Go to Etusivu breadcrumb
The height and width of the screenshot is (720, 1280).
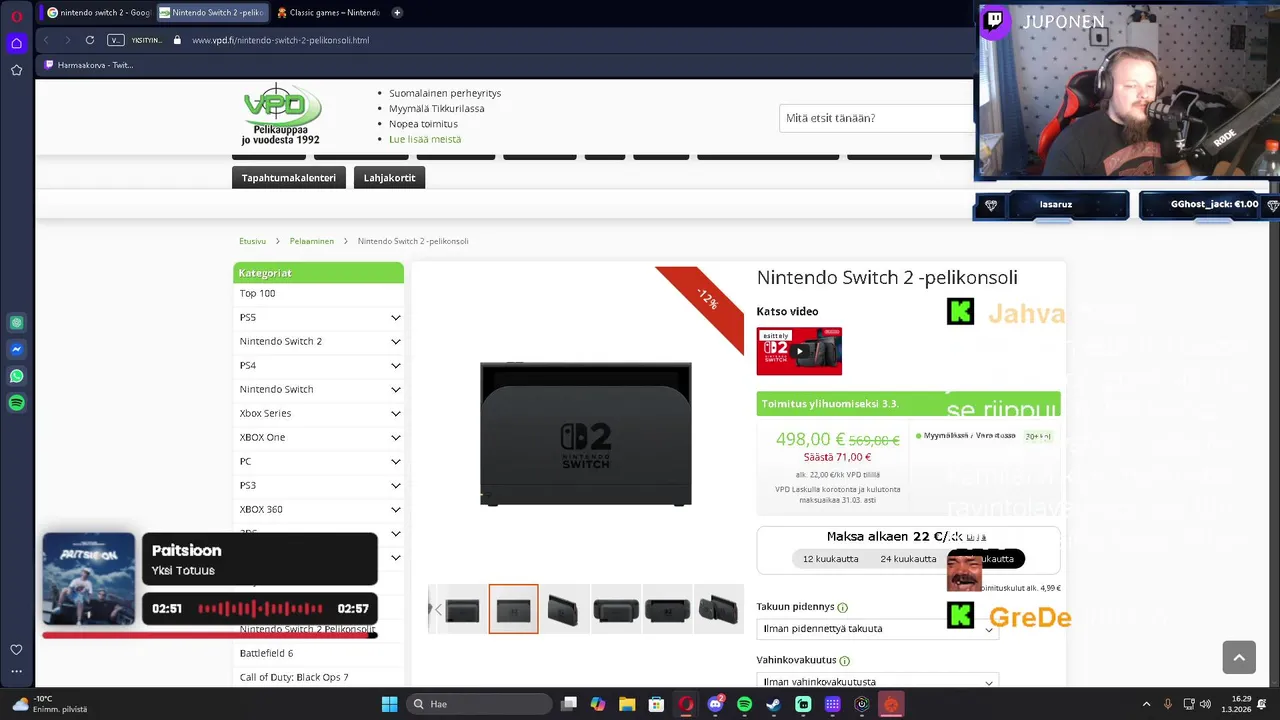pos(253,241)
